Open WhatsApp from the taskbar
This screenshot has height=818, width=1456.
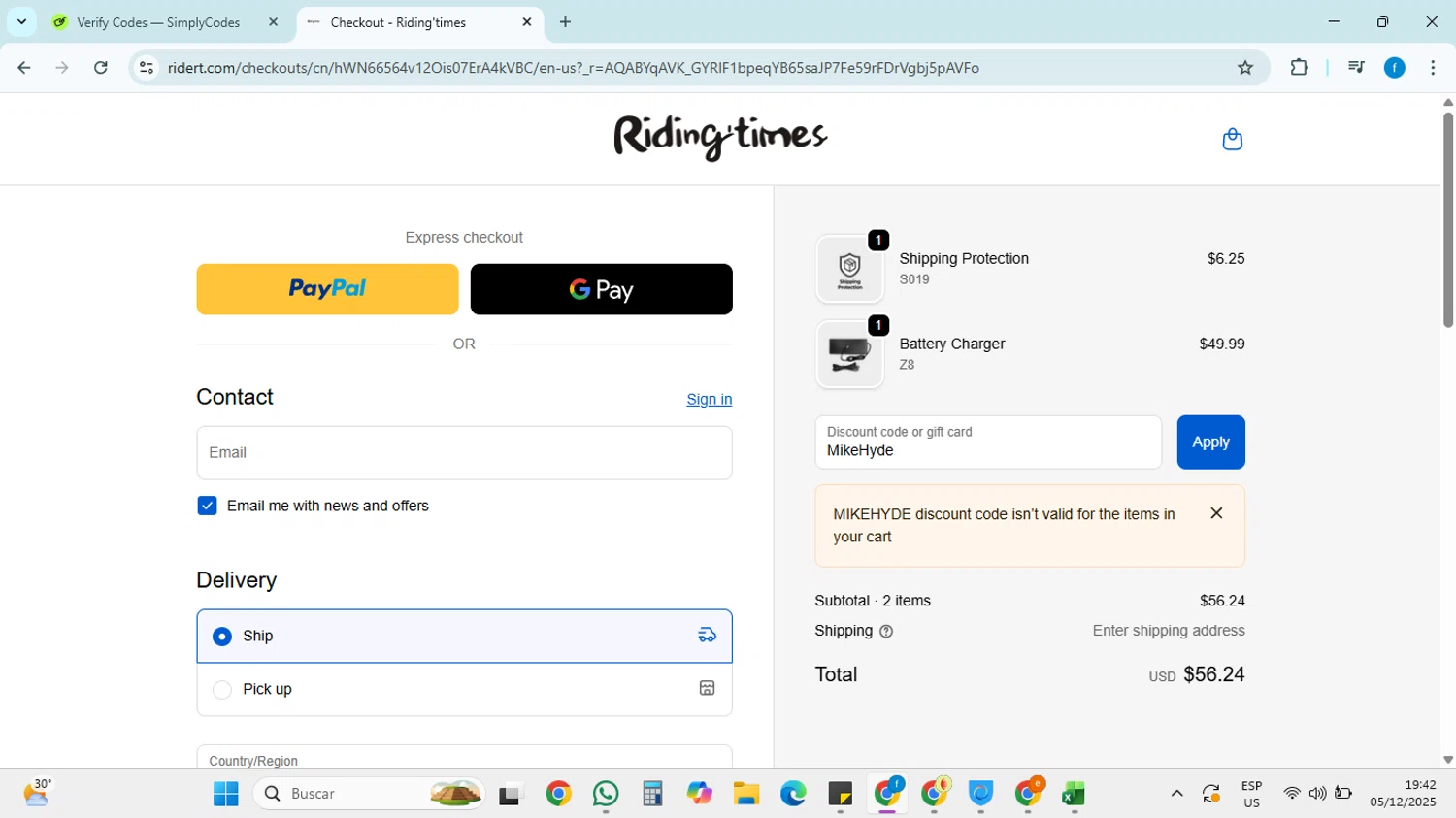606,794
